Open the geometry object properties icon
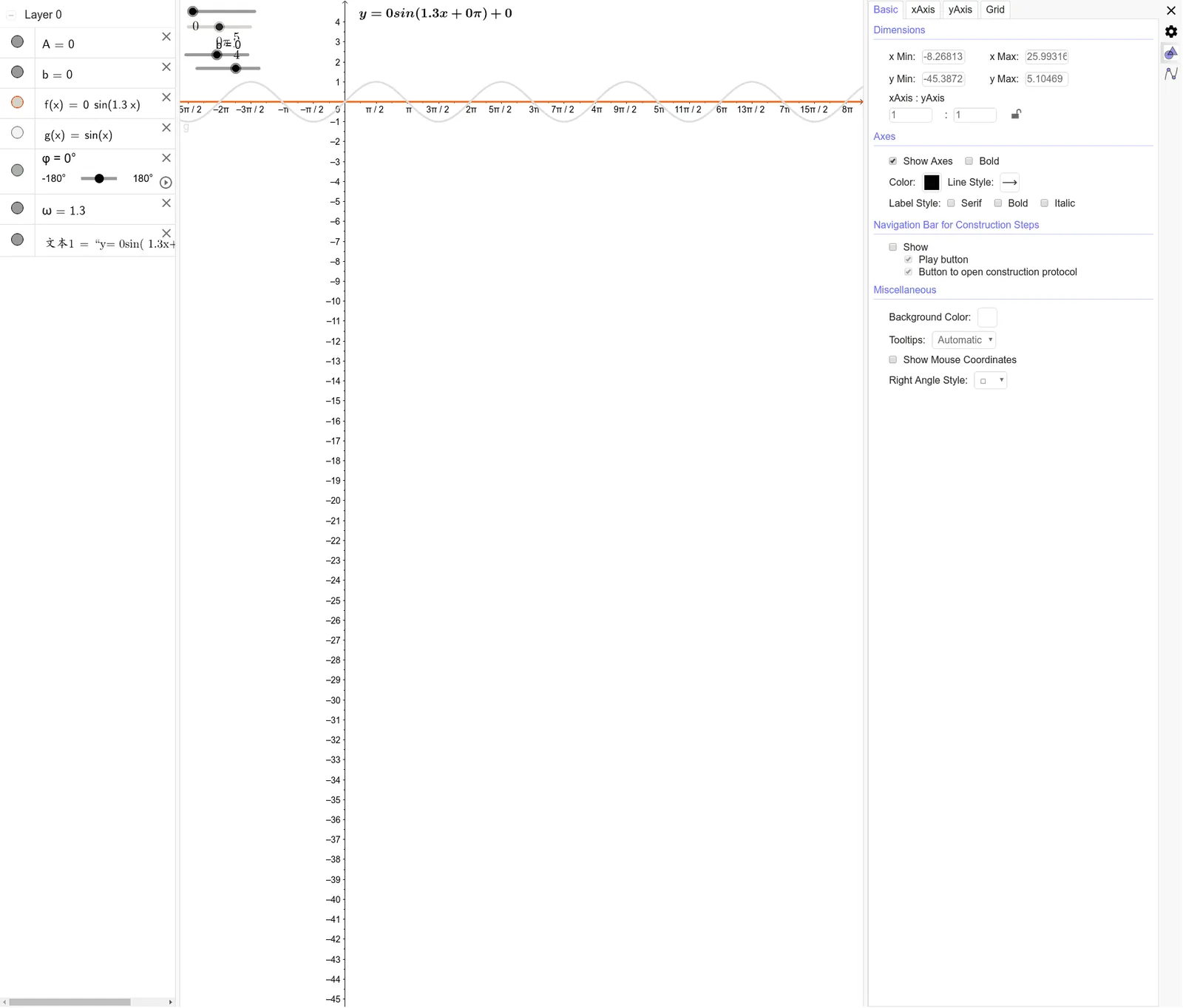The image size is (1183, 1008). tap(1171, 53)
